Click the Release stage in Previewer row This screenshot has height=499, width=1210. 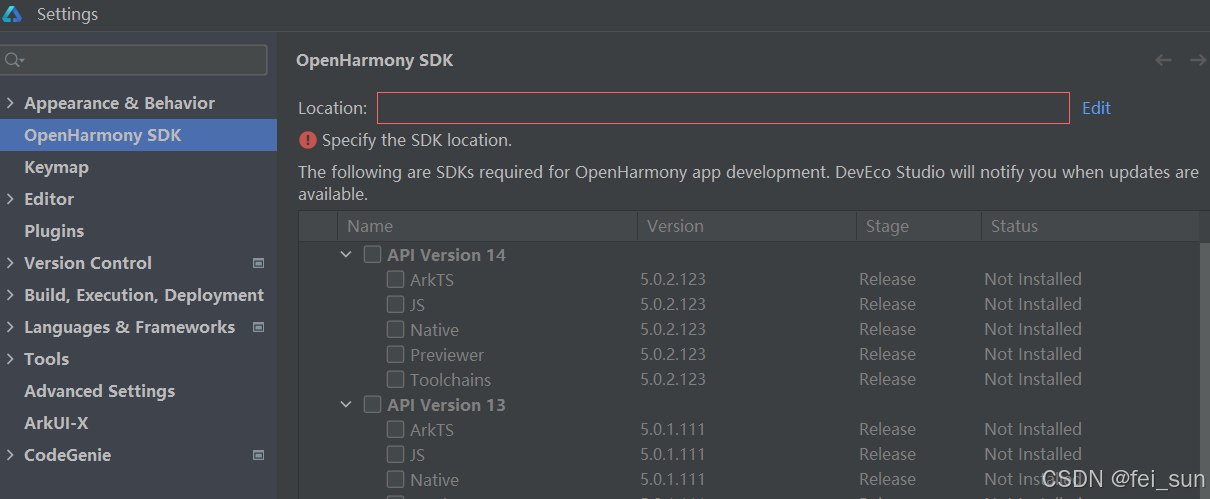(887, 354)
